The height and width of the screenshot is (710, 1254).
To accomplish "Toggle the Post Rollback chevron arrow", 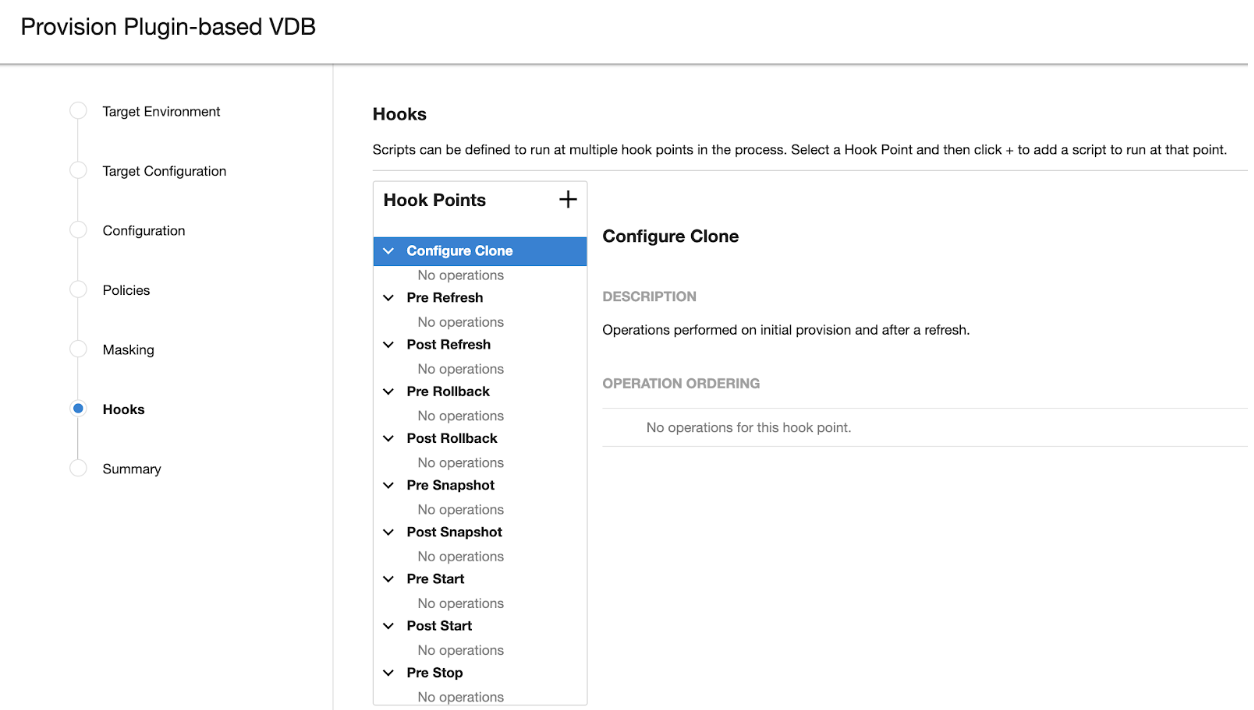I will point(389,439).
